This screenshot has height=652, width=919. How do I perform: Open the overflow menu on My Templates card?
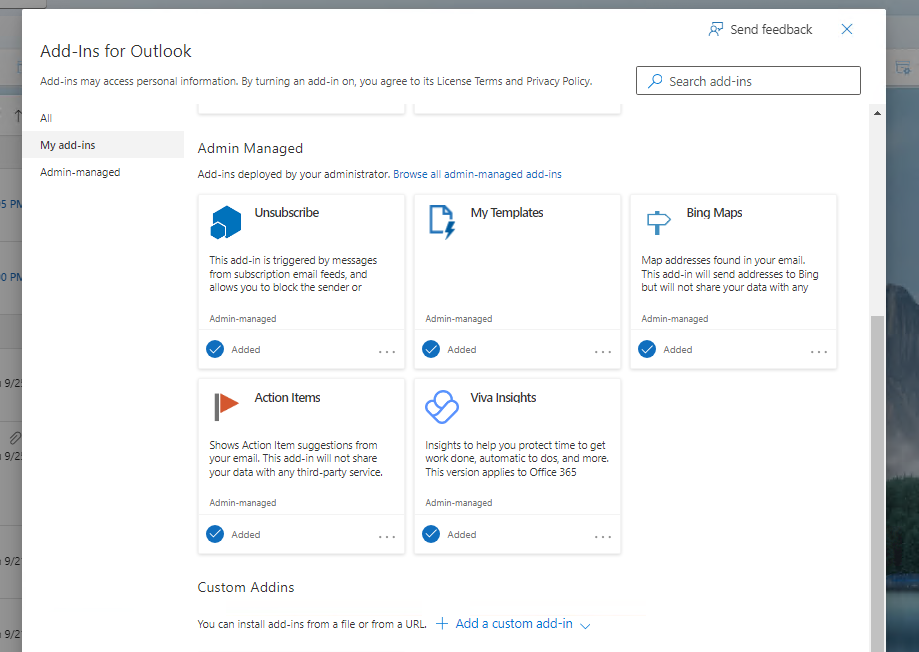(603, 351)
